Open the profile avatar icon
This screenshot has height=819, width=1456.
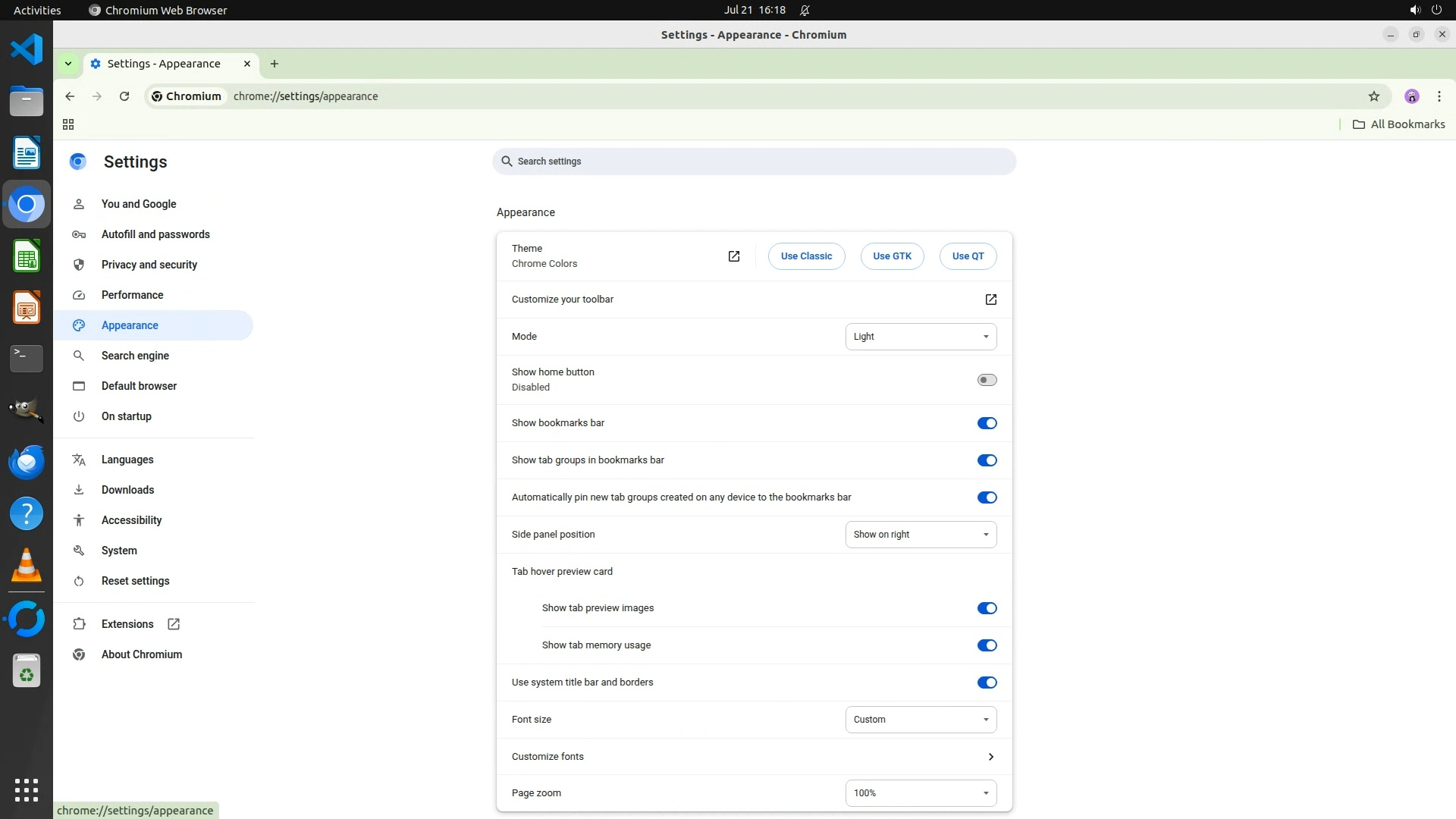1411,96
